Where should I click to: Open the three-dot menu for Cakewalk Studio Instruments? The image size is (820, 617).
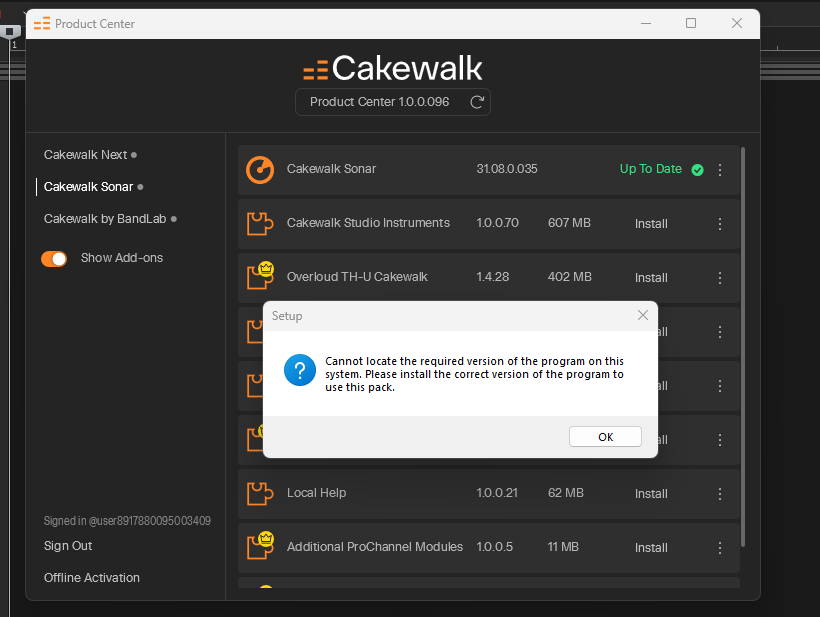click(x=720, y=224)
